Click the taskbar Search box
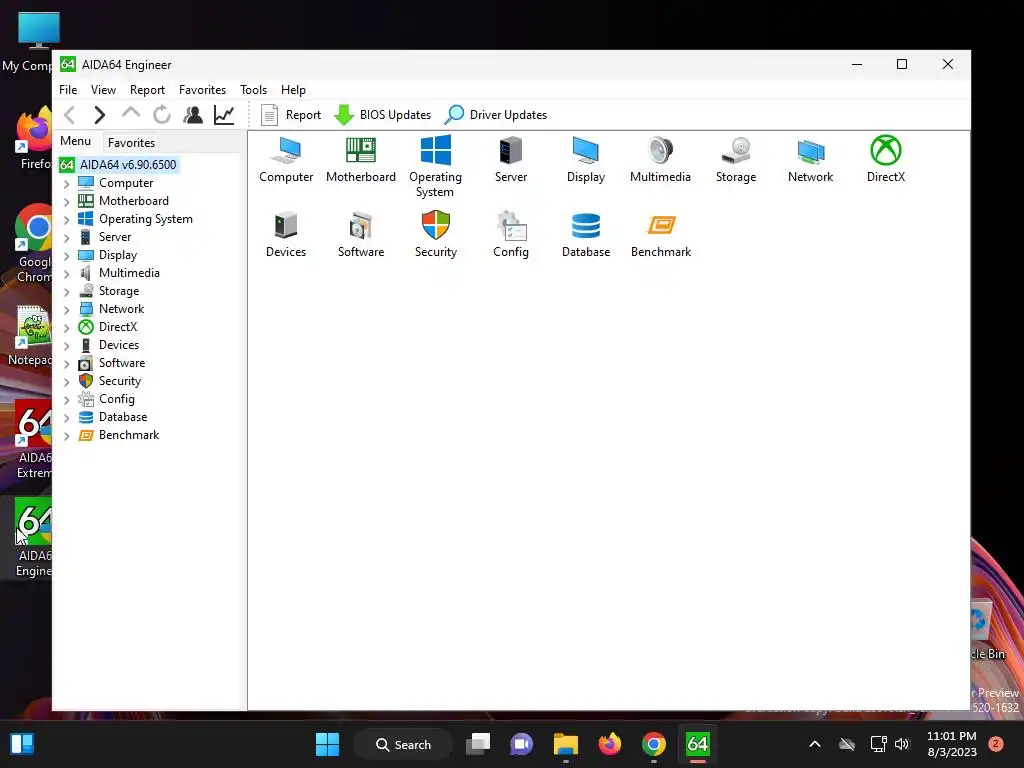This screenshot has width=1024, height=768. click(x=403, y=744)
